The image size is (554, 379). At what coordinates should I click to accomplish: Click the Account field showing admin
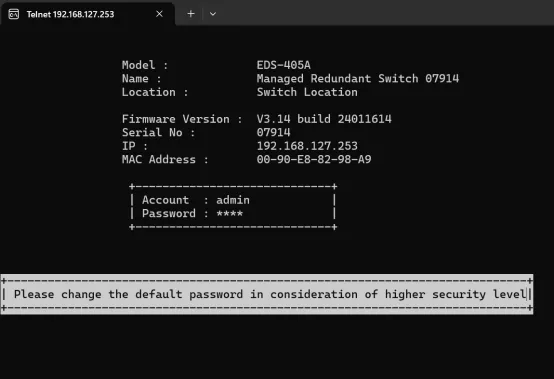233,200
